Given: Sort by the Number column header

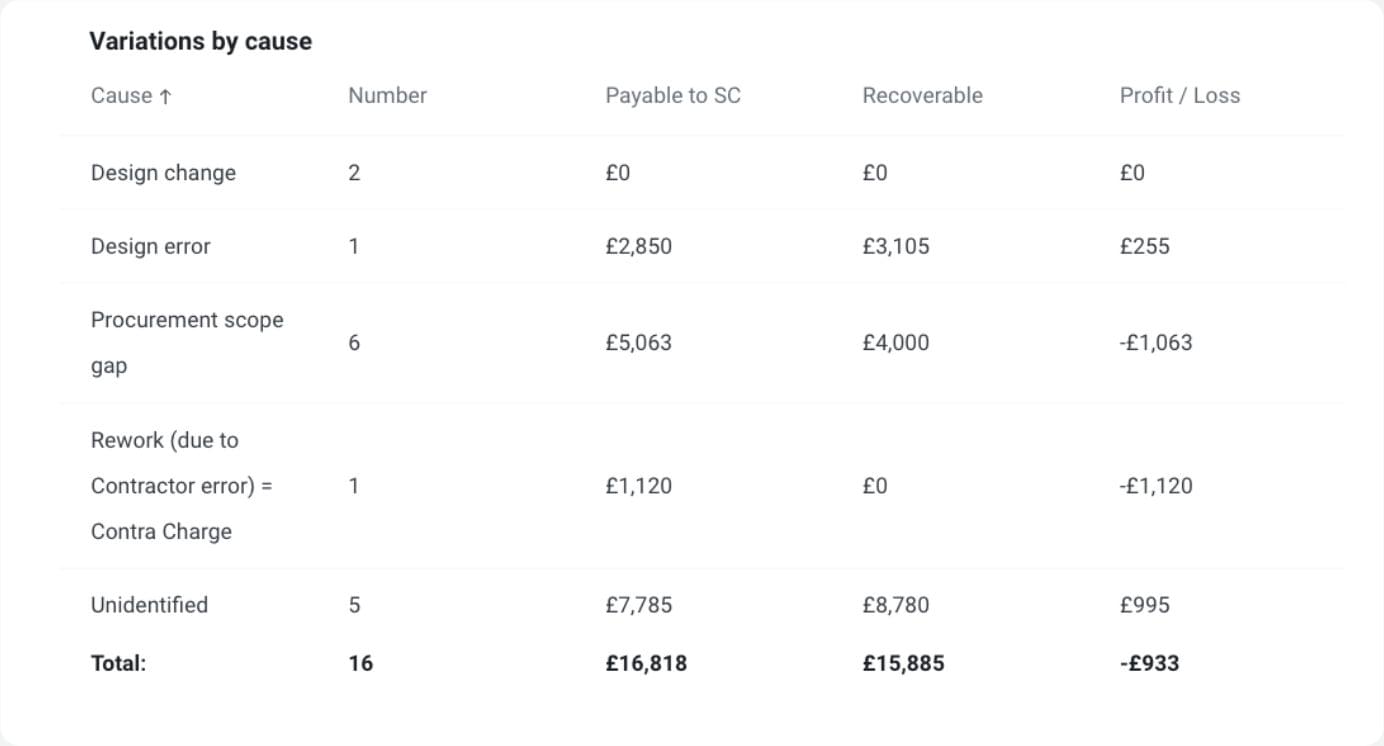Looking at the screenshot, I should point(387,96).
